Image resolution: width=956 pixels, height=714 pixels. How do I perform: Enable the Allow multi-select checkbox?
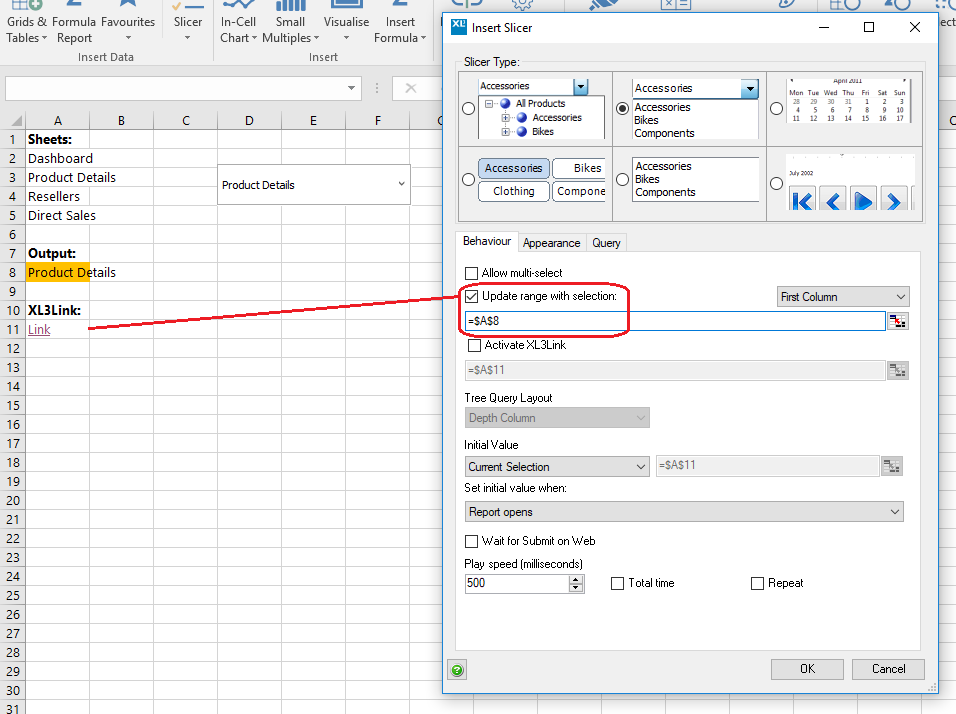pyautogui.click(x=472, y=273)
